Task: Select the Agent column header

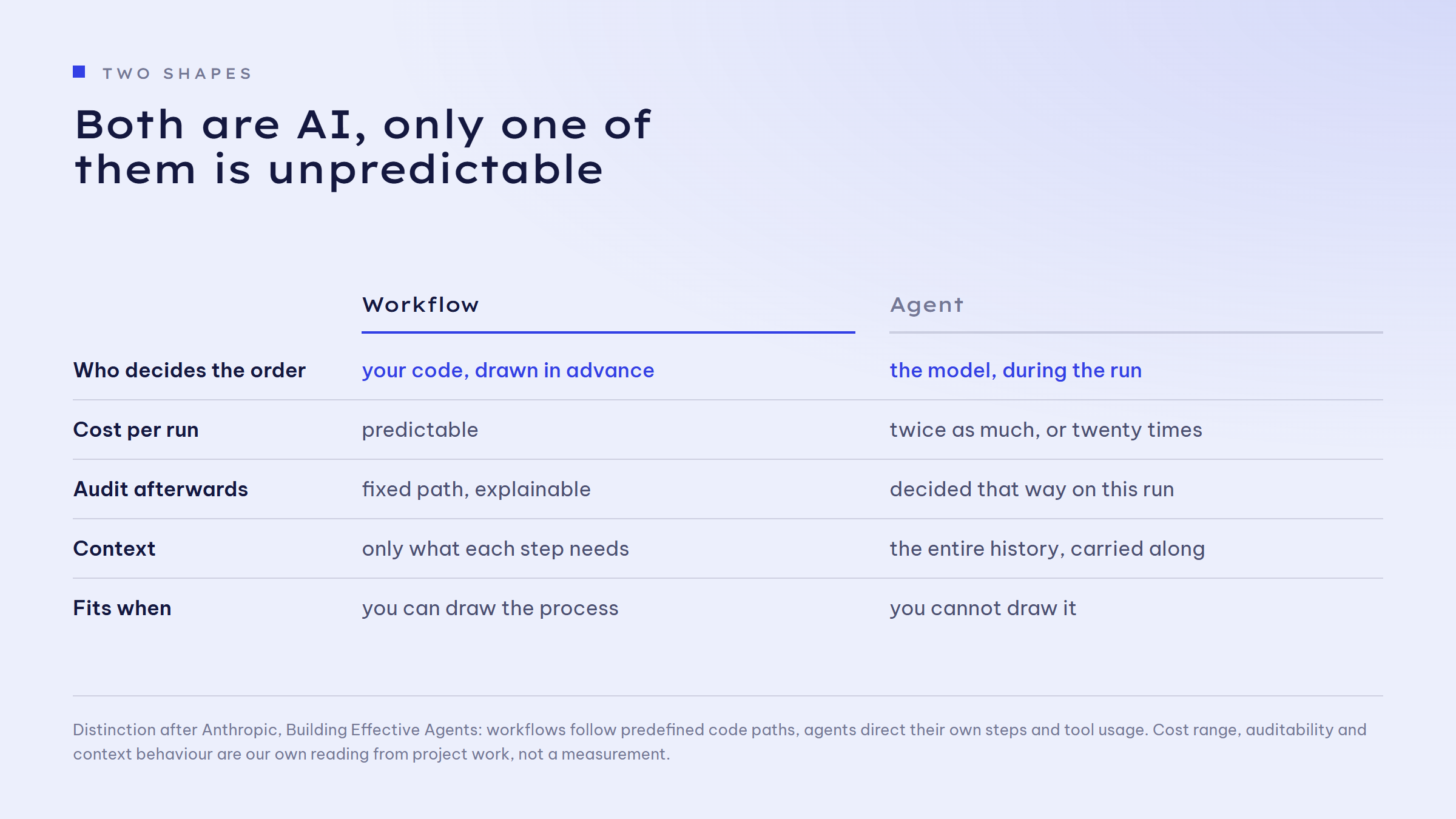Action: coord(926,306)
